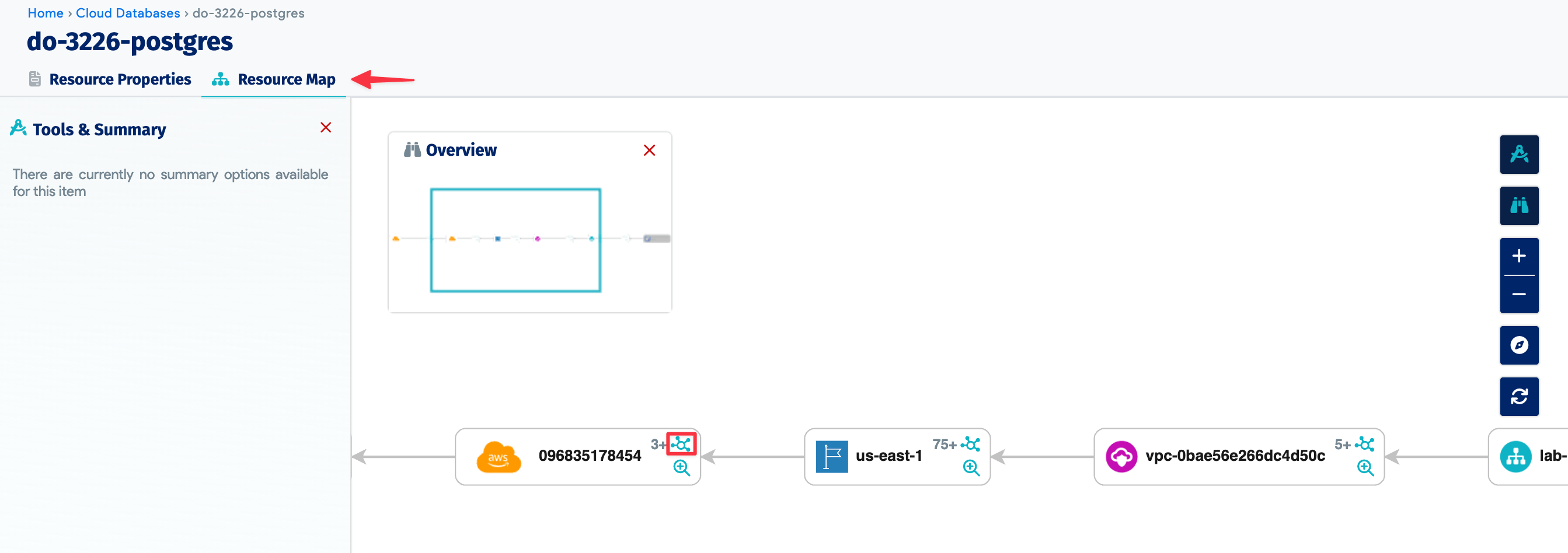The width and height of the screenshot is (1568, 553).
Task: Zoom in with the plus button
Action: pos(1519,256)
